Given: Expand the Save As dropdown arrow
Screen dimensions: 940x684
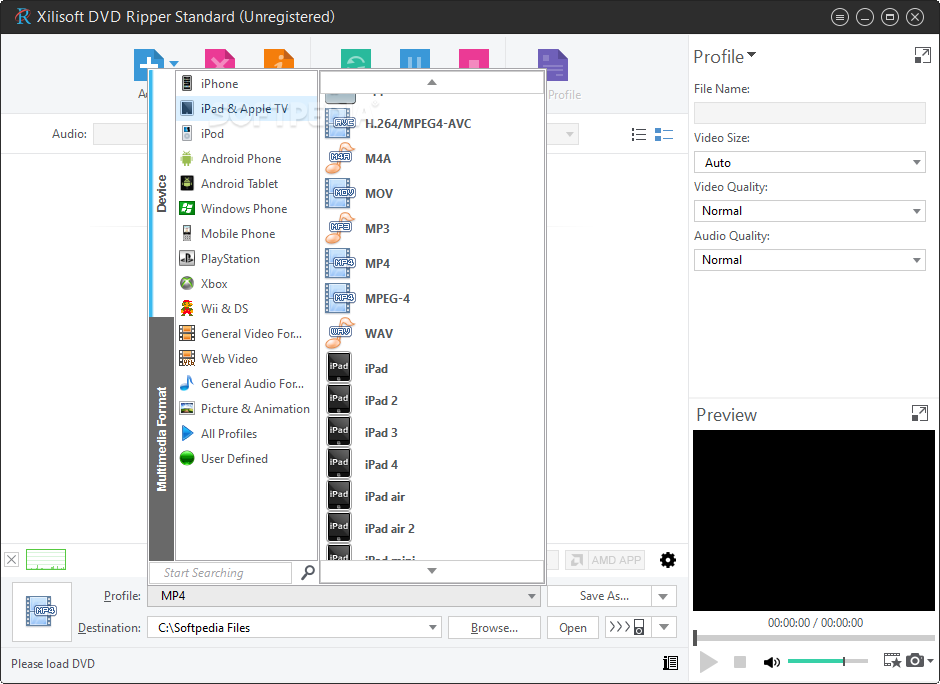Looking at the screenshot, I should 664,596.
